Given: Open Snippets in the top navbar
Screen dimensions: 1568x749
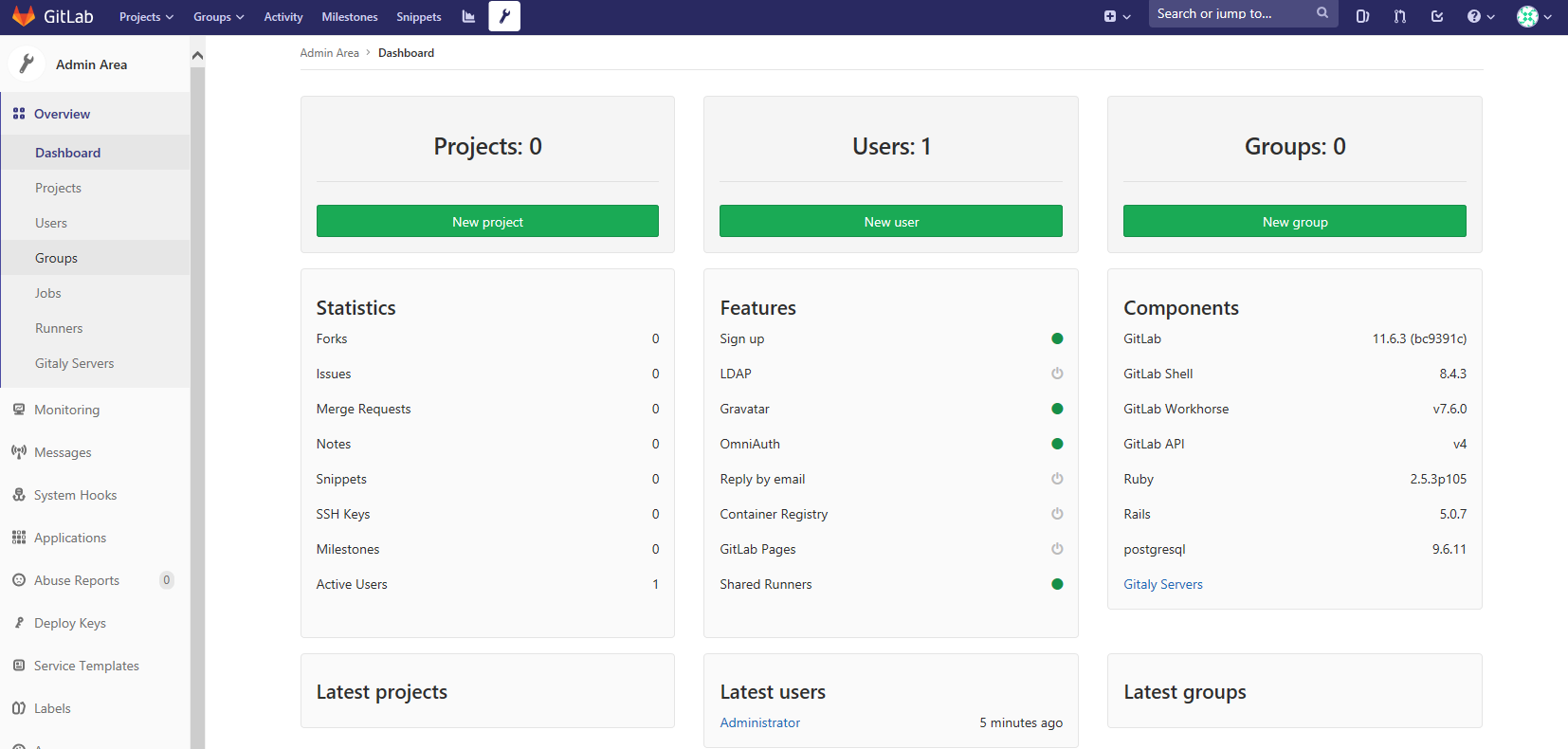Looking at the screenshot, I should (419, 17).
